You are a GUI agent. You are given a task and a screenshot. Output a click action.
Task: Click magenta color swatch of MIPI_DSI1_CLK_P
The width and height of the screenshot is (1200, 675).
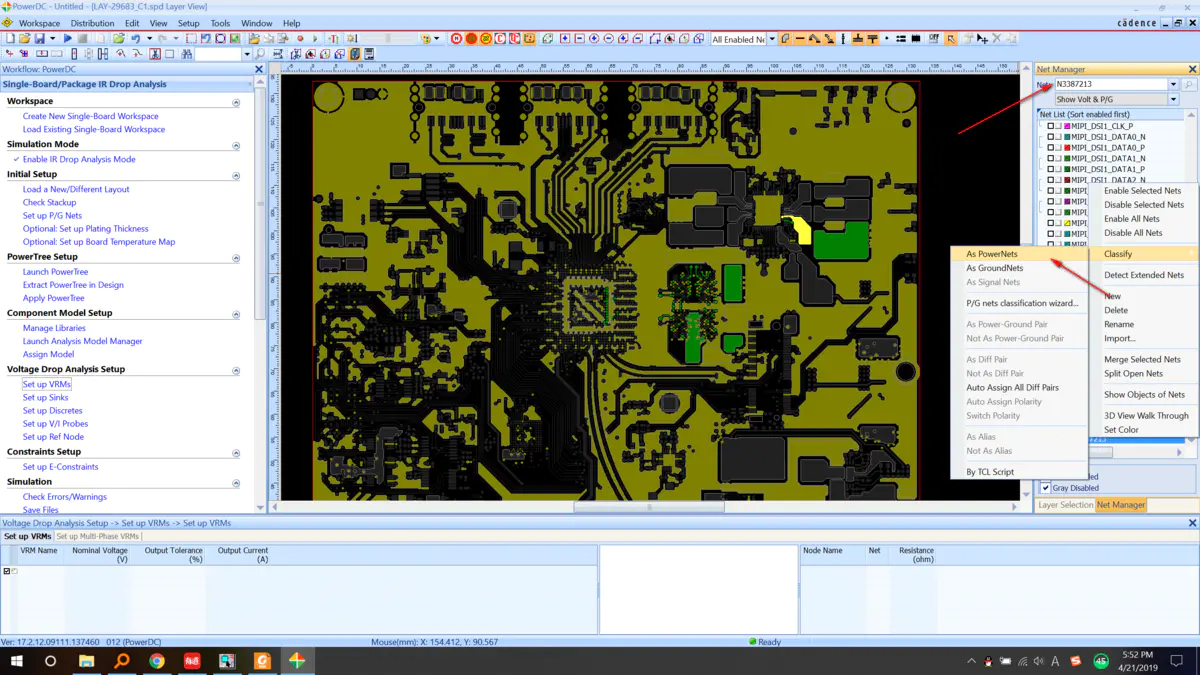[1067, 126]
